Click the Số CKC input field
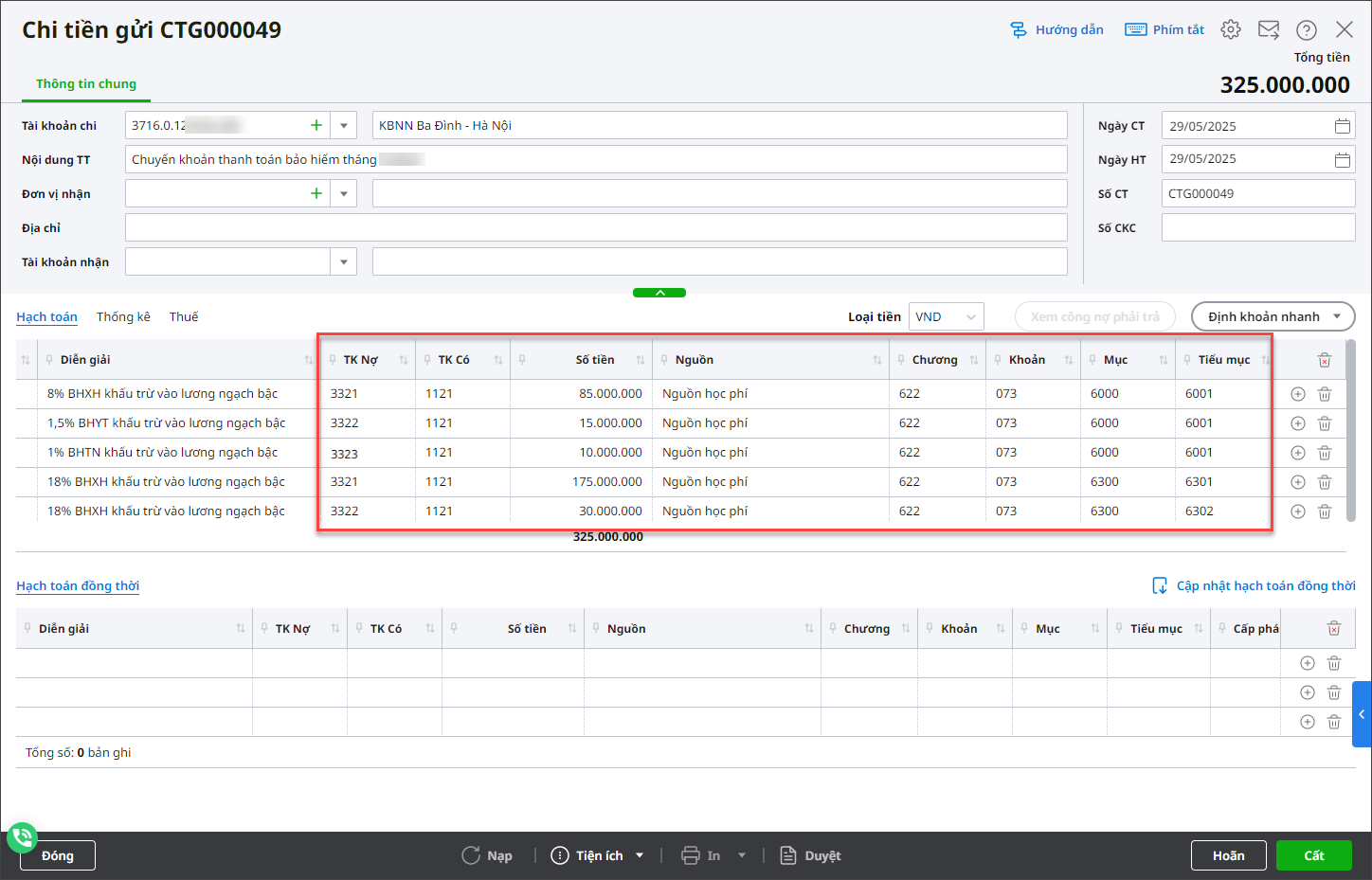This screenshot has width=1372, height=880. coord(1257,228)
